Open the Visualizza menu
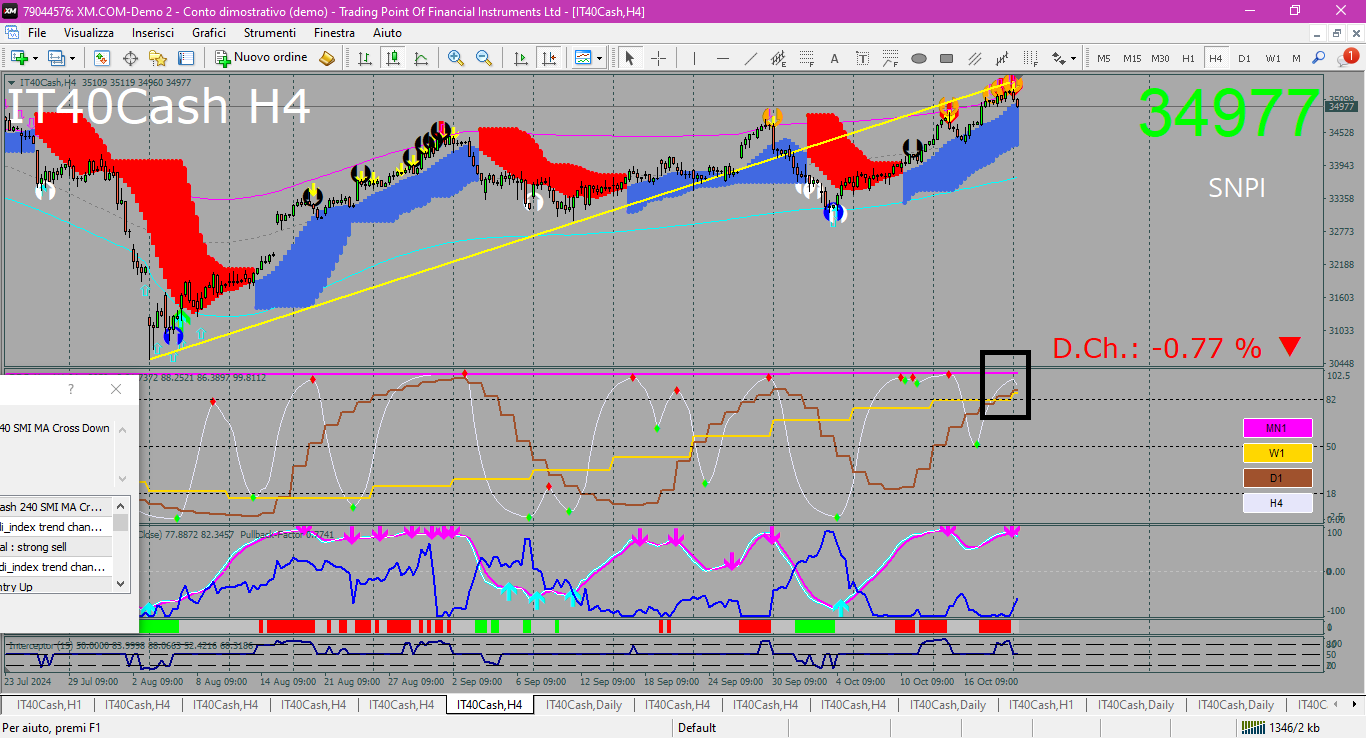 point(89,33)
